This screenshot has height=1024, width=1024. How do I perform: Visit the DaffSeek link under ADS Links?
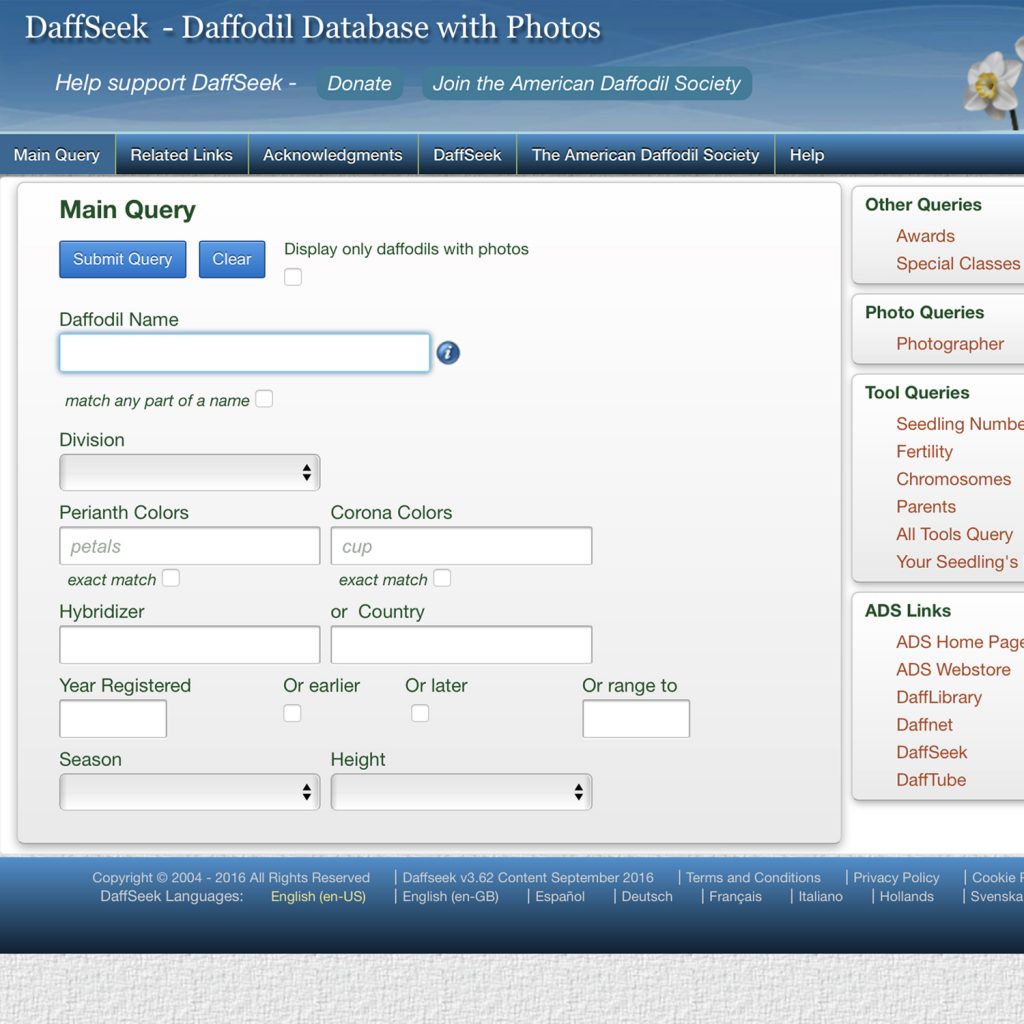[931, 752]
